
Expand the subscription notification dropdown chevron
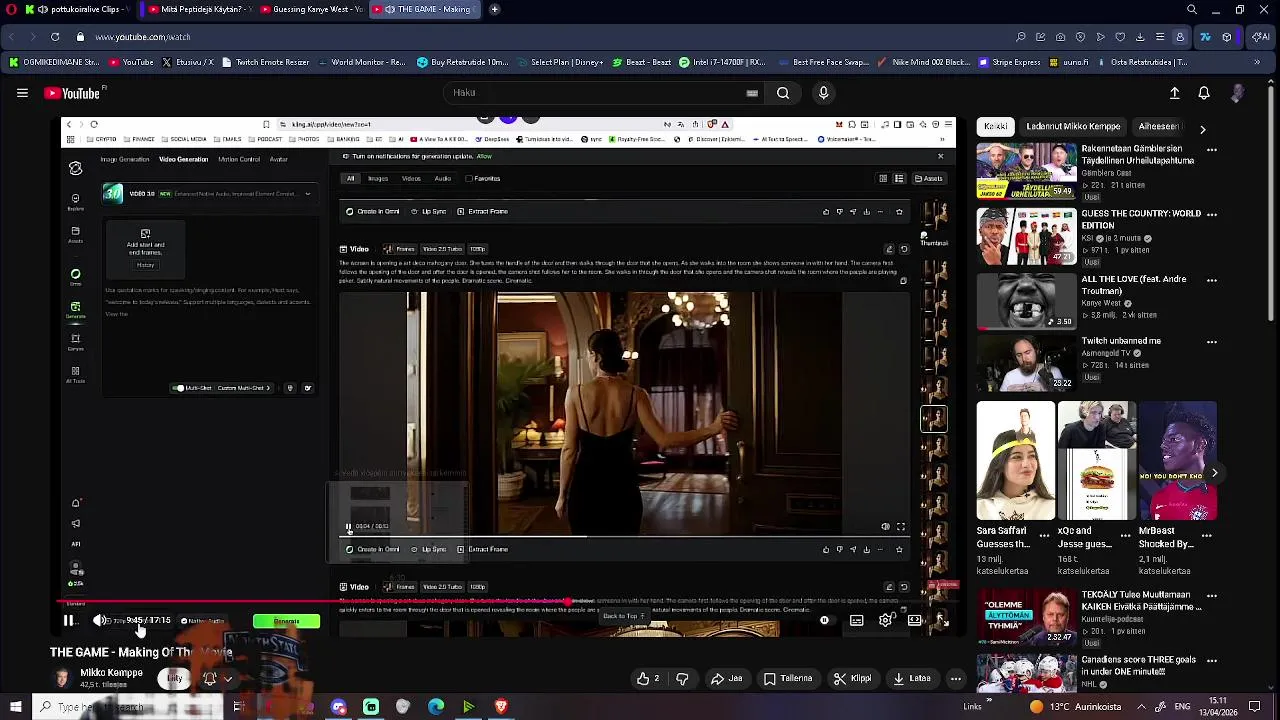(228, 679)
